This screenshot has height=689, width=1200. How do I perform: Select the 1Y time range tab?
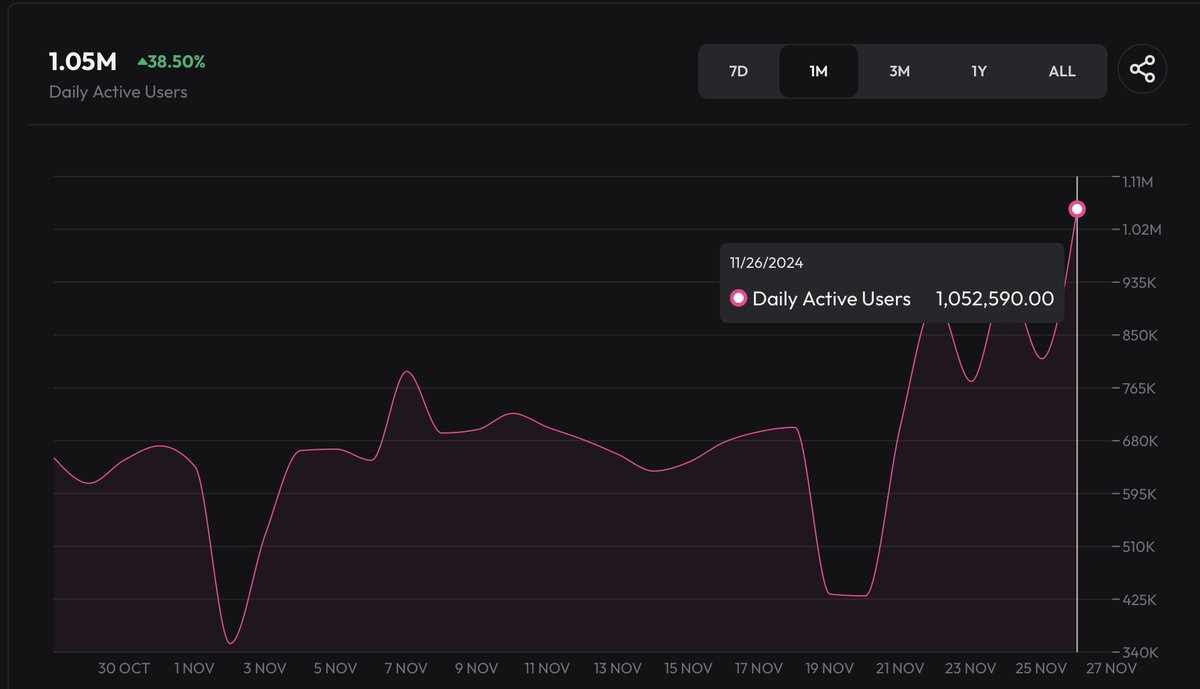(x=980, y=71)
